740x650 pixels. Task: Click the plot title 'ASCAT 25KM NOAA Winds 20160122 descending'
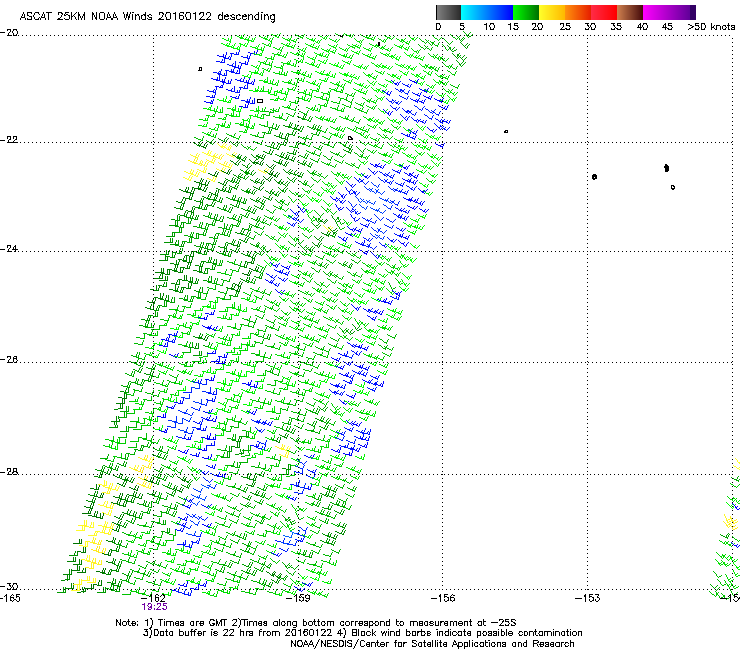pos(147,17)
